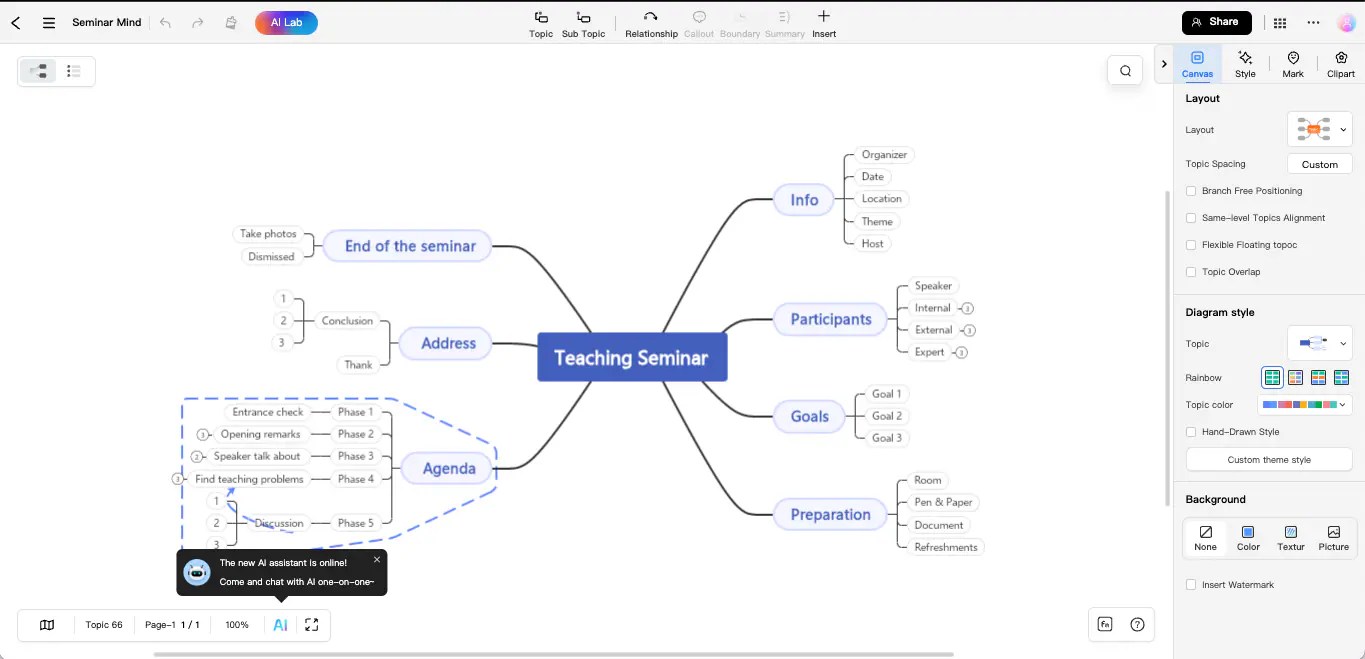This screenshot has height=659, width=1365.
Task: Switch to the Style tab
Action: tap(1245, 64)
